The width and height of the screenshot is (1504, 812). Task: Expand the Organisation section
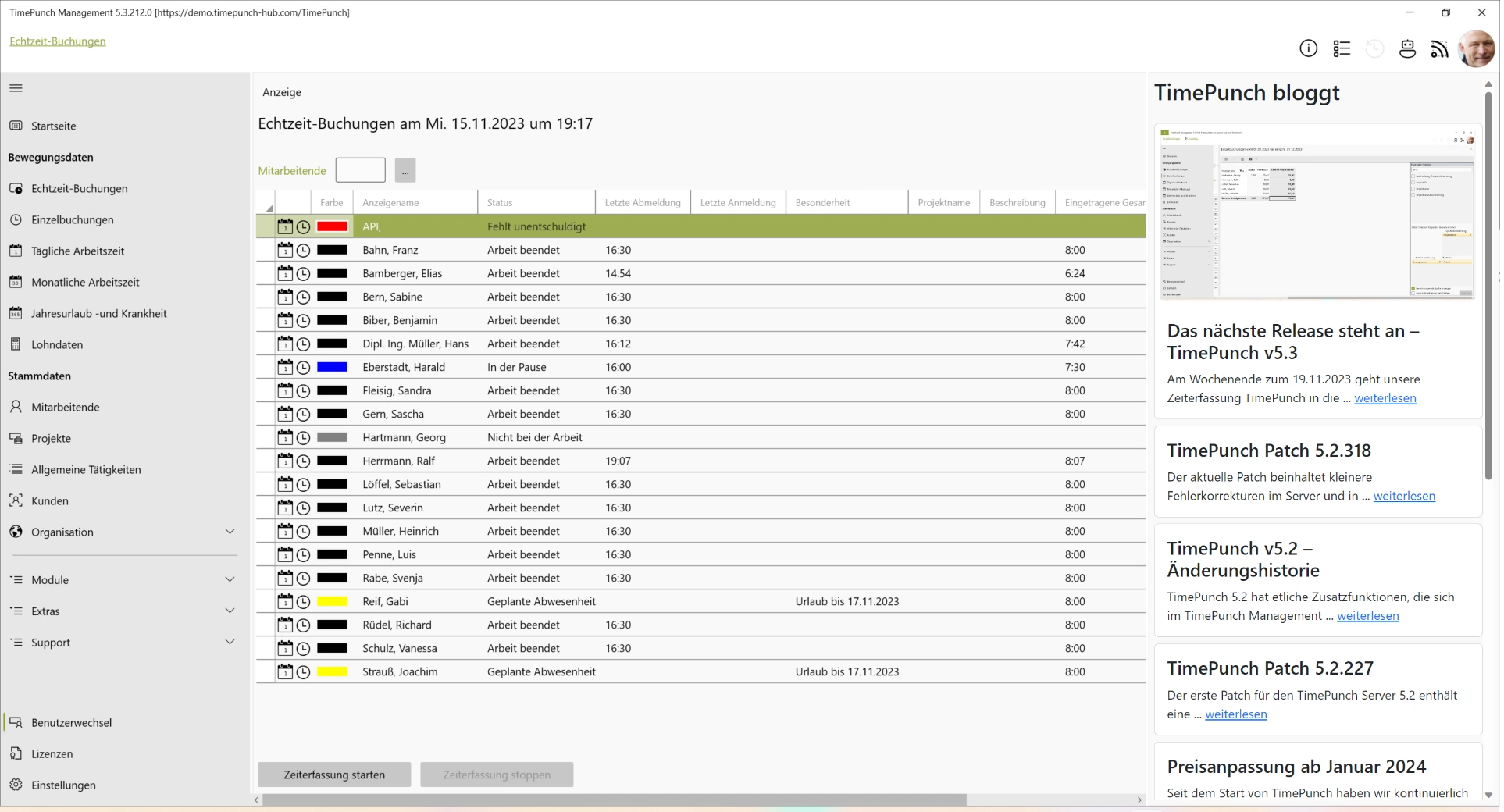click(x=230, y=532)
